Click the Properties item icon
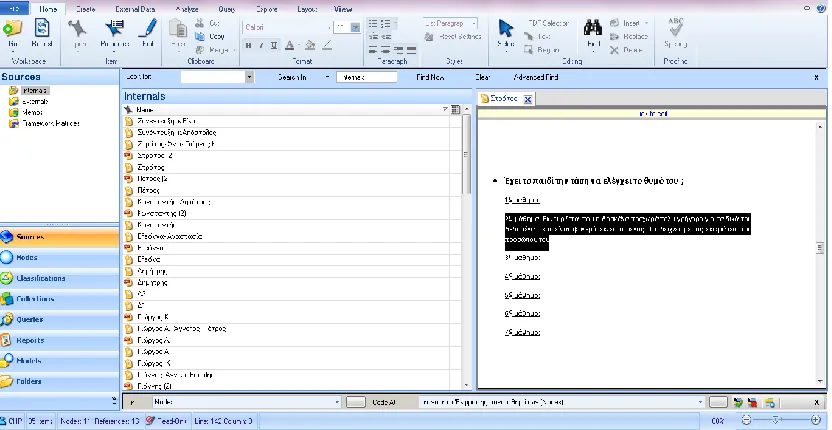The width and height of the screenshot is (832, 430). pyautogui.click(x=115, y=28)
